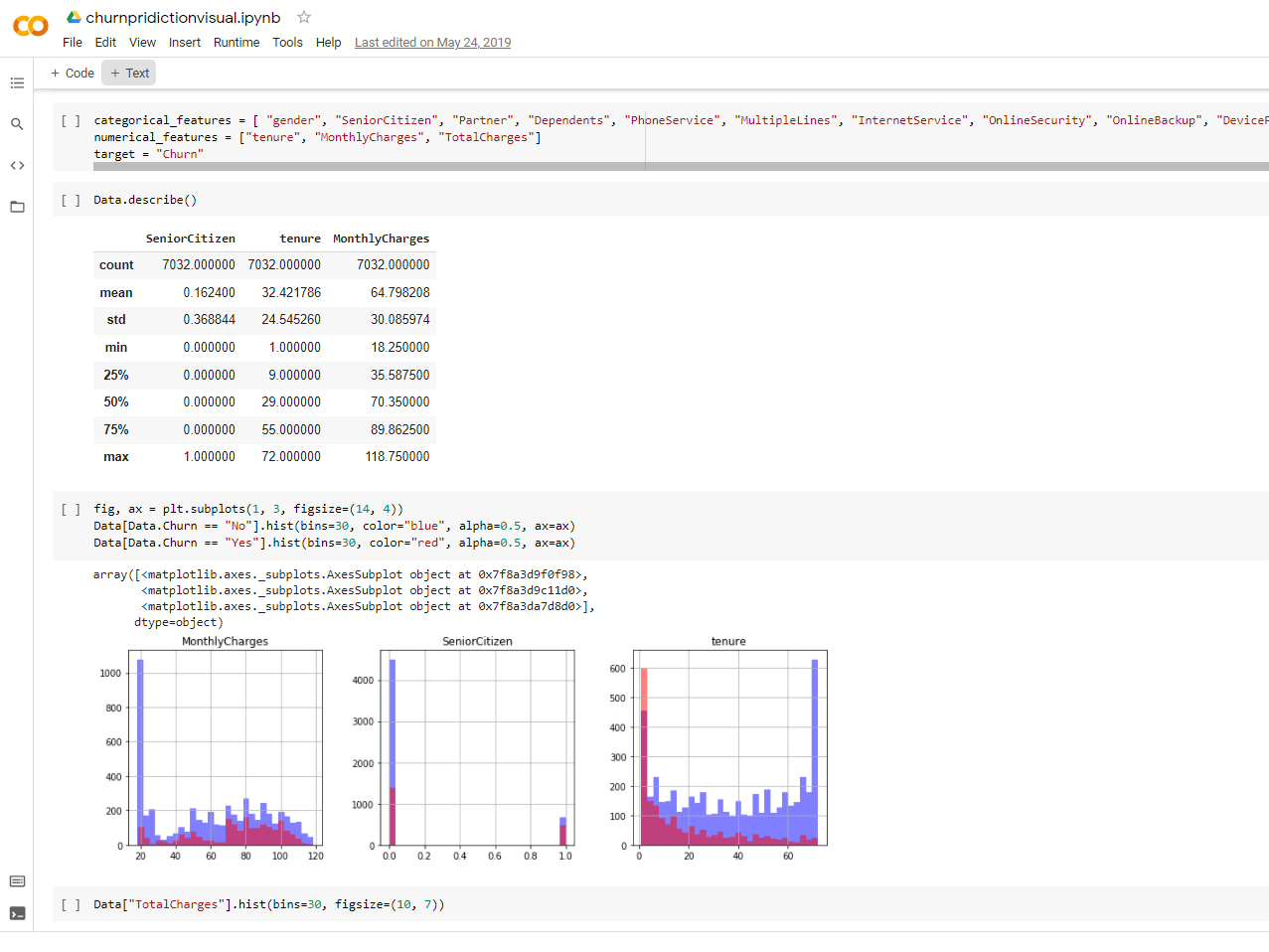Image resolution: width=1269 pixels, height=952 pixels.
Task: Click the 'mean' row label
Action: pyautogui.click(x=116, y=293)
